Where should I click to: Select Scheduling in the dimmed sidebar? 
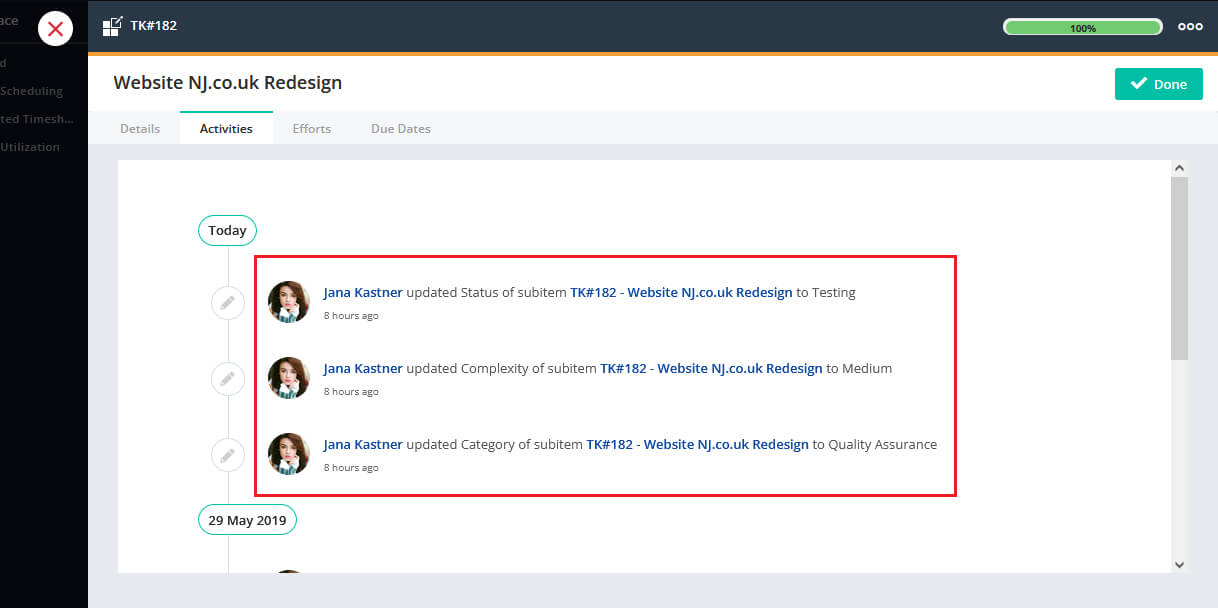32,91
